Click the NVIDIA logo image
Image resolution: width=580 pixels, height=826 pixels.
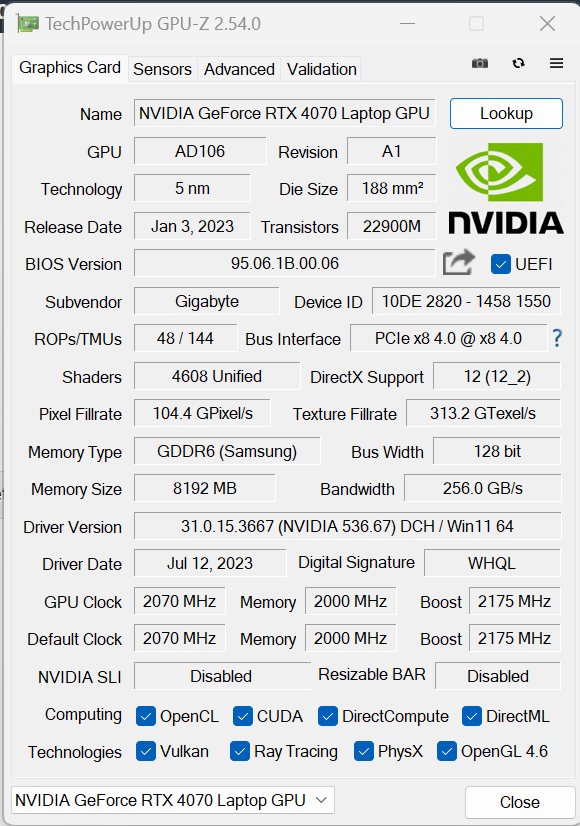(506, 189)
